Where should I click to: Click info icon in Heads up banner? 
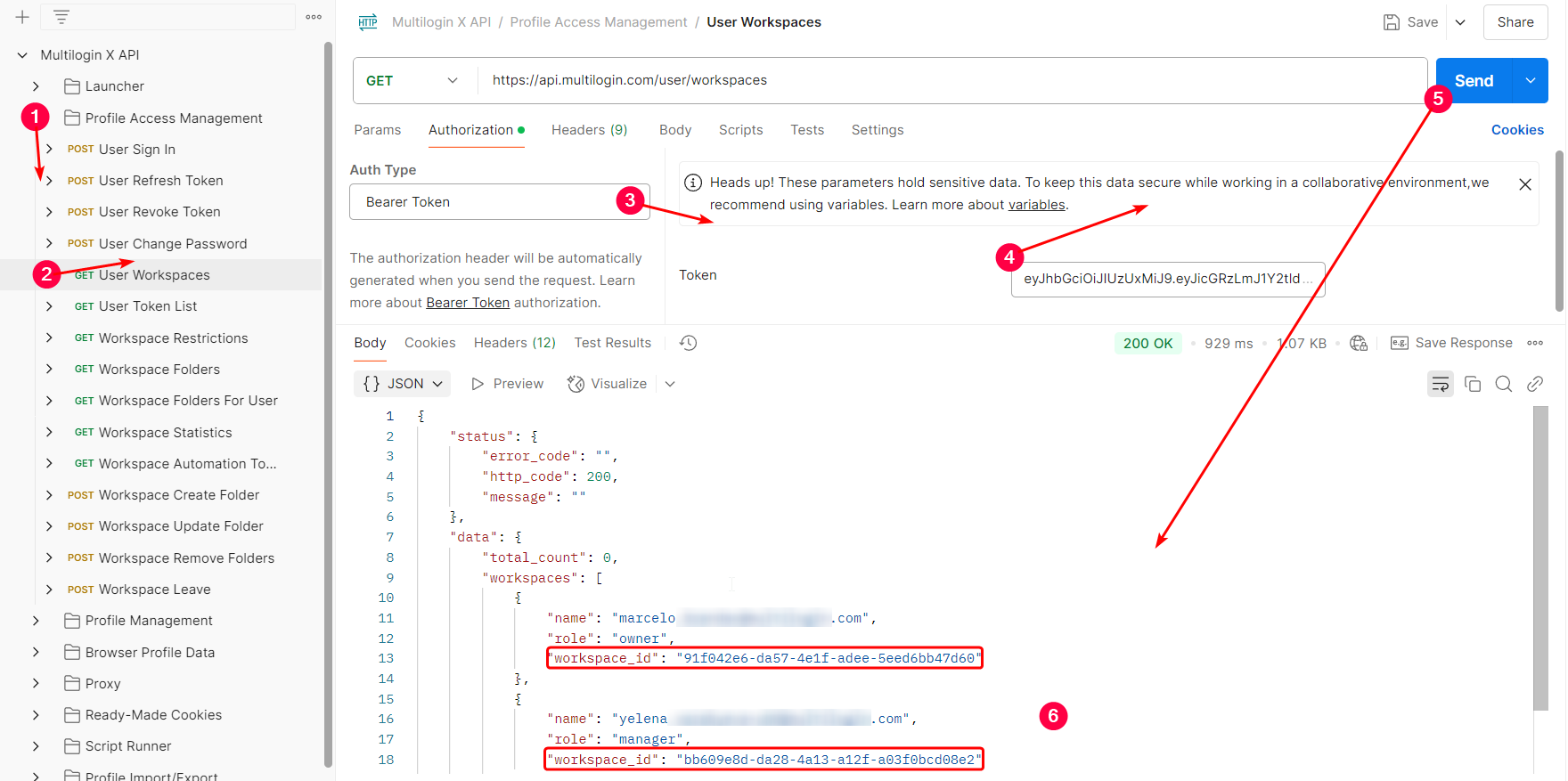click(x=692, y=183)
